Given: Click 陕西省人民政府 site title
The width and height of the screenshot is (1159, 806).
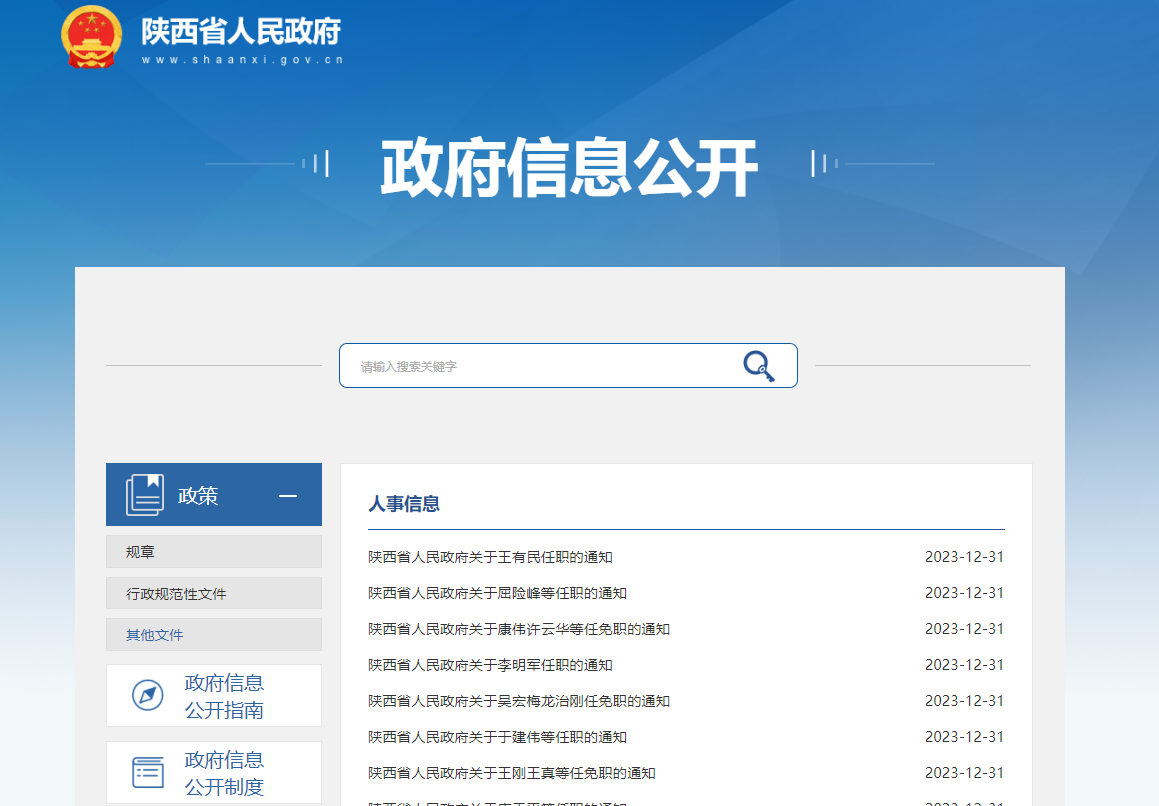Looking at the screenshot, I should tap(241, 32).
